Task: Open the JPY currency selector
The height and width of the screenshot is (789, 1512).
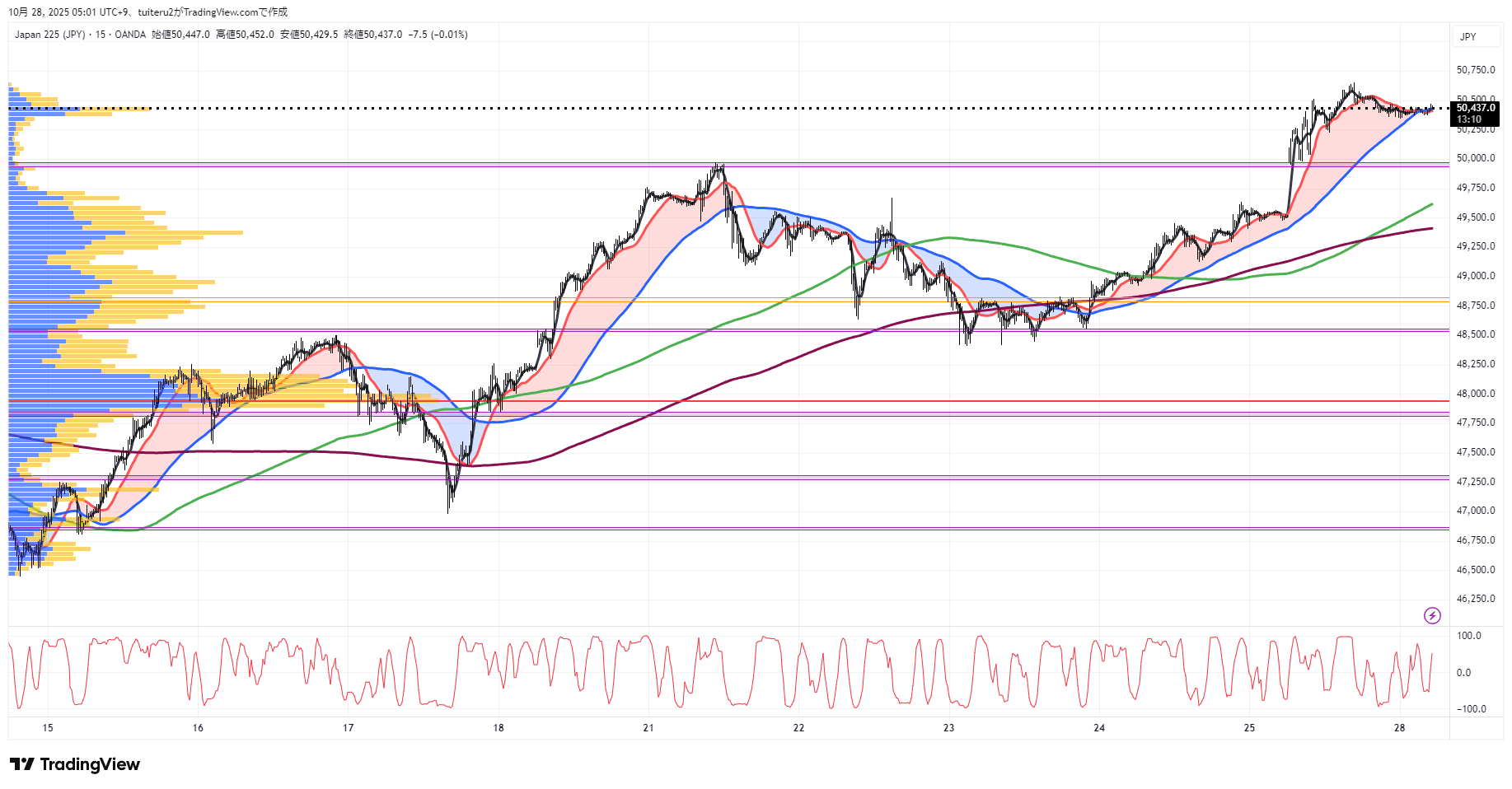Action: (x=1468, y=37)
